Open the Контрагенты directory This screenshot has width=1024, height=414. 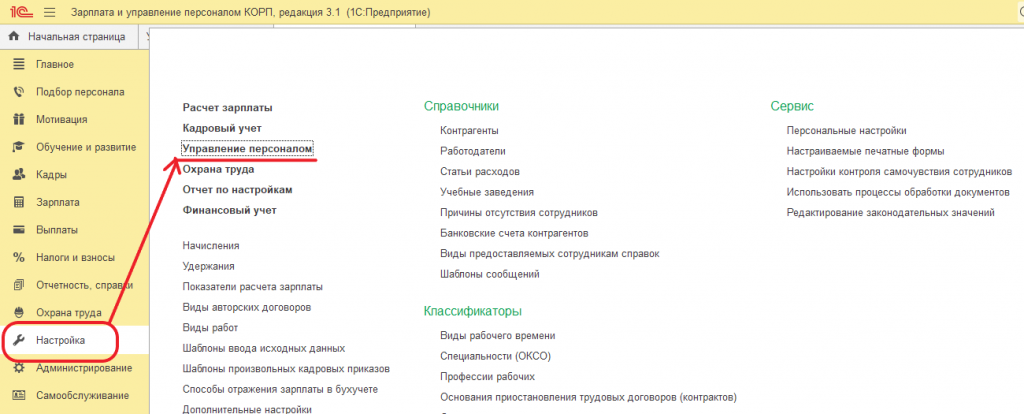(470, 131)
